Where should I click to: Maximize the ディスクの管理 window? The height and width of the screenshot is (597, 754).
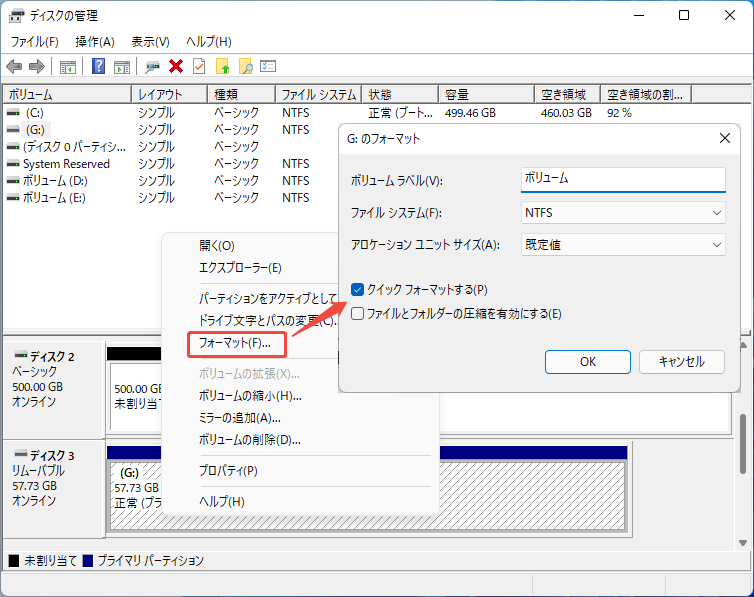(x=684, y=15)
